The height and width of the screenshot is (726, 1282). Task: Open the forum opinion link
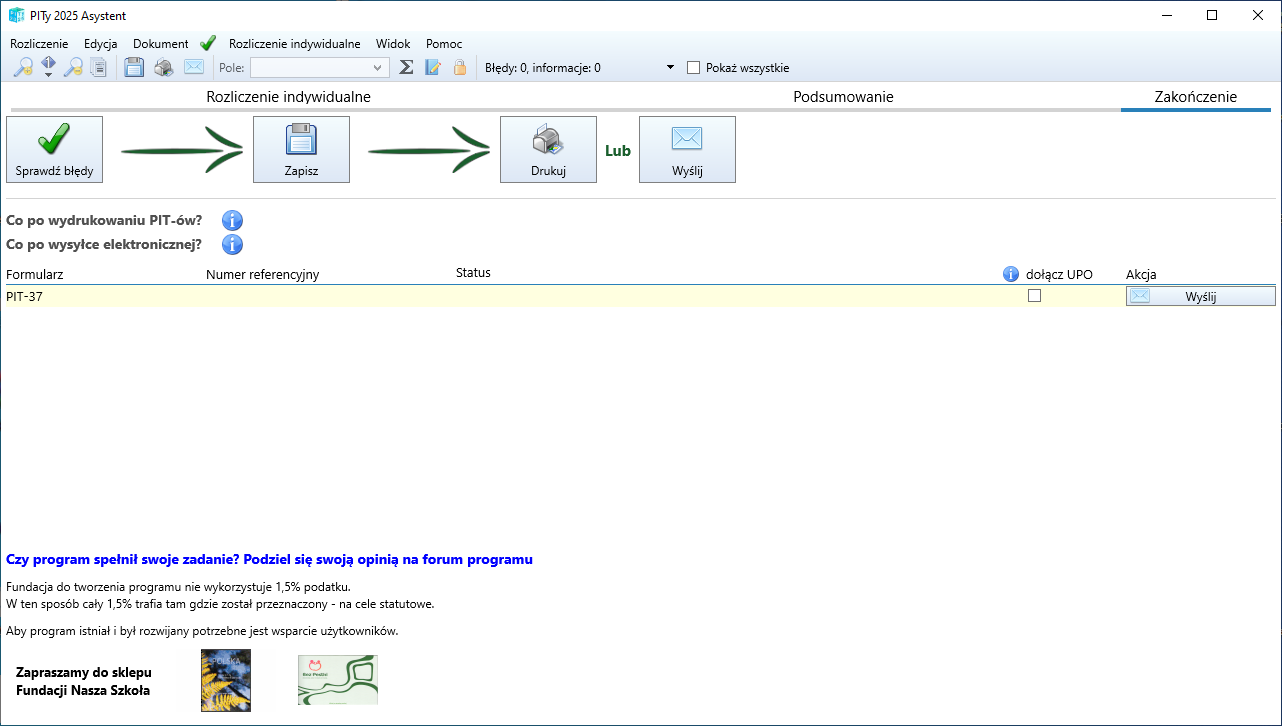pos(269,560)
